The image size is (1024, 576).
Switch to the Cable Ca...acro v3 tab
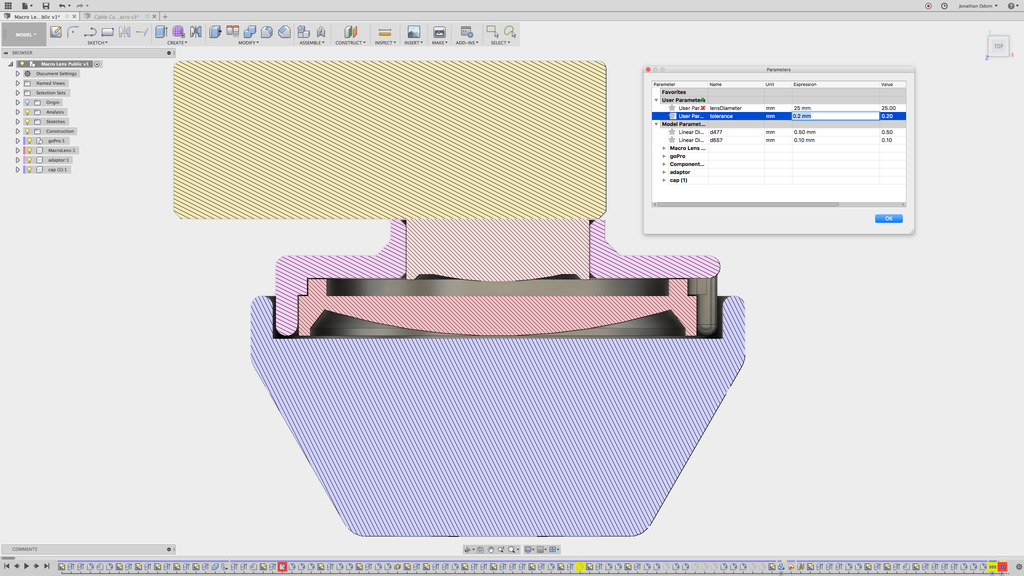[117, 17]
